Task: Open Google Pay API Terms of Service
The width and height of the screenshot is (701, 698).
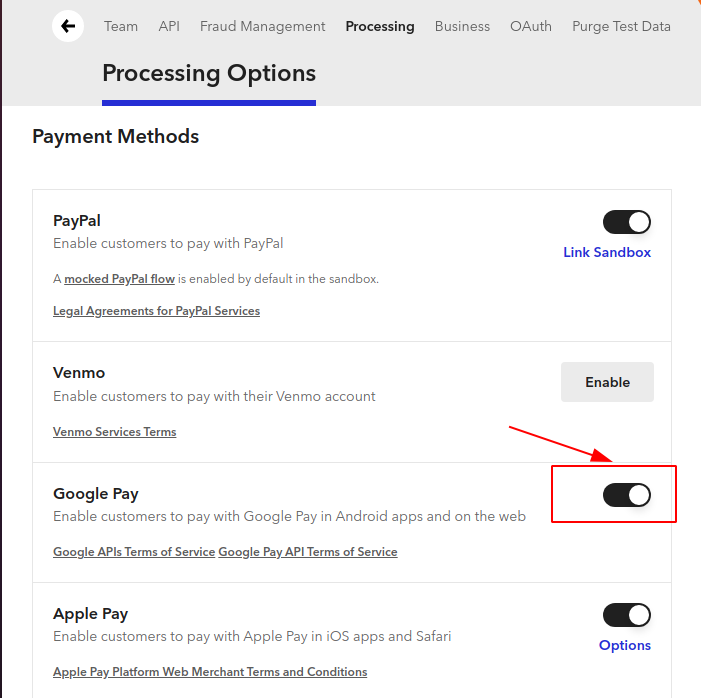Action: (308, 552)
